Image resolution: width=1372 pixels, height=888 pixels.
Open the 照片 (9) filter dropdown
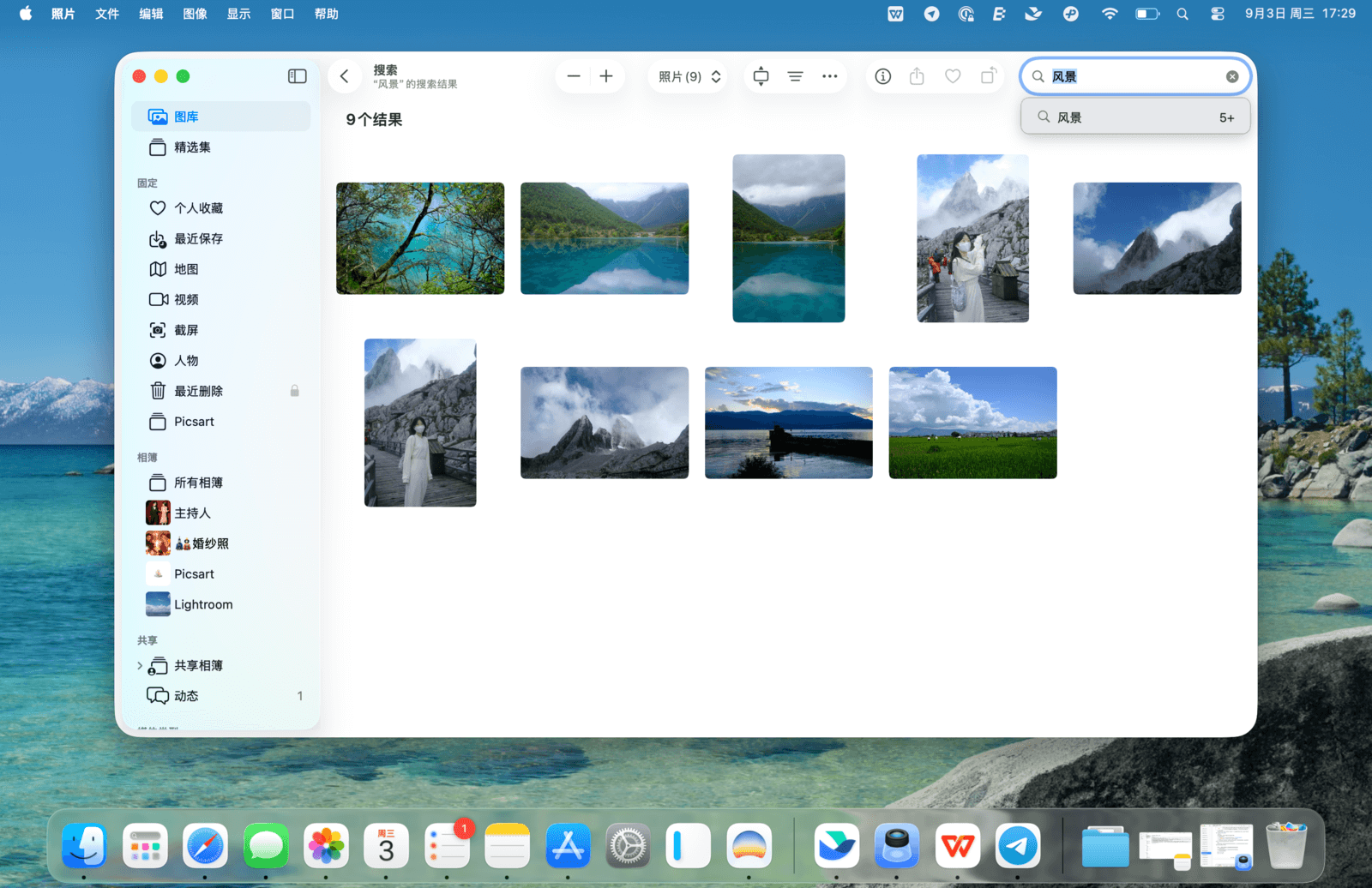point(689,76)
